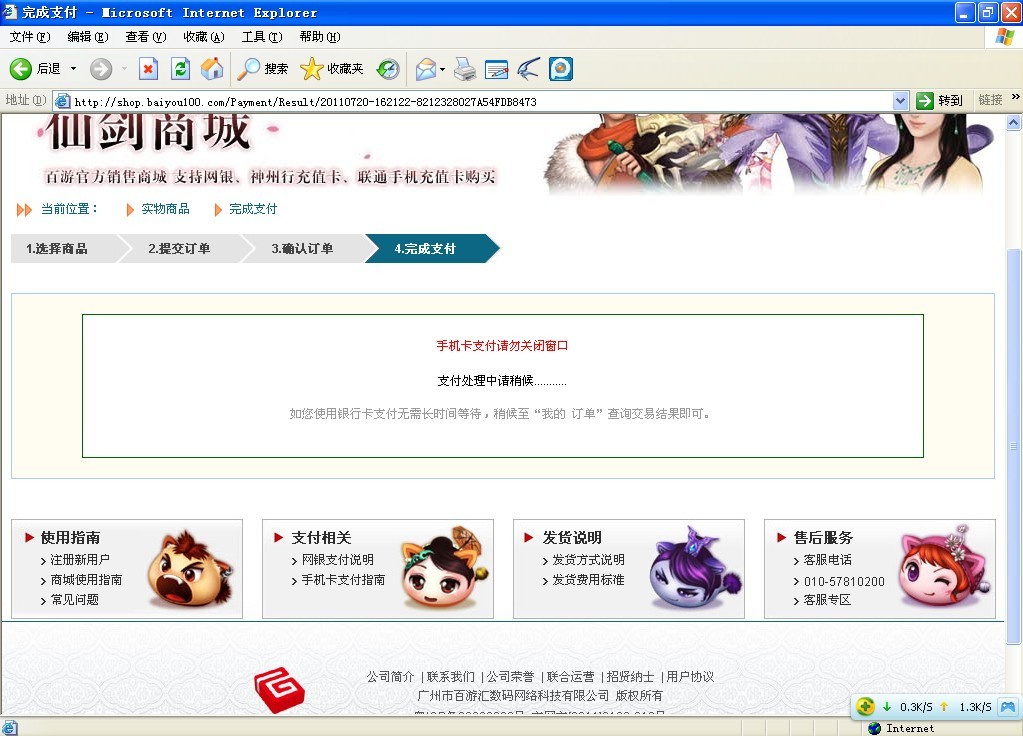1023x736 pixels.
Task: Open the 客服专区 link
Action: pos(827,600)
